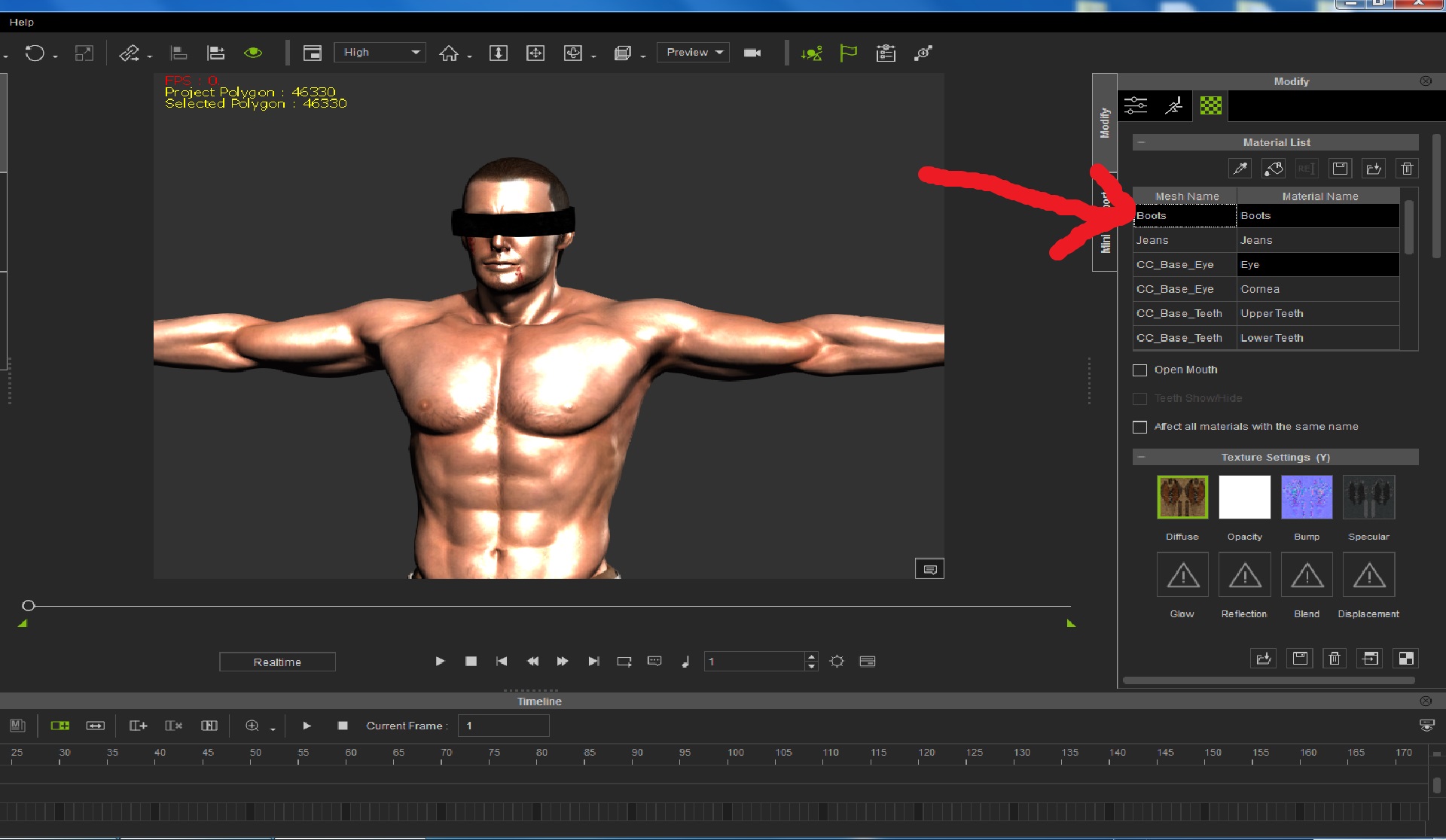Select the Opacity texture thumbnail
Screen dimensions: 1446x840
[1244, 497]
